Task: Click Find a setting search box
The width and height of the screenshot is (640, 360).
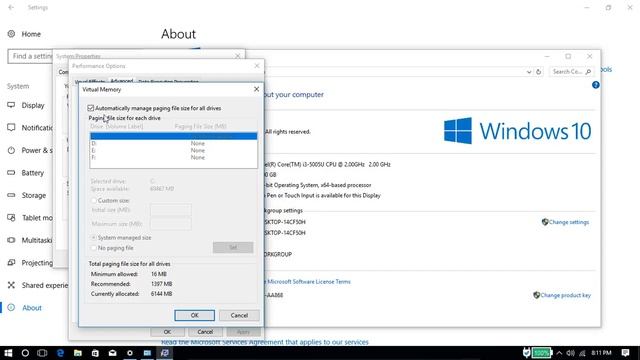Action: [30, 56]
